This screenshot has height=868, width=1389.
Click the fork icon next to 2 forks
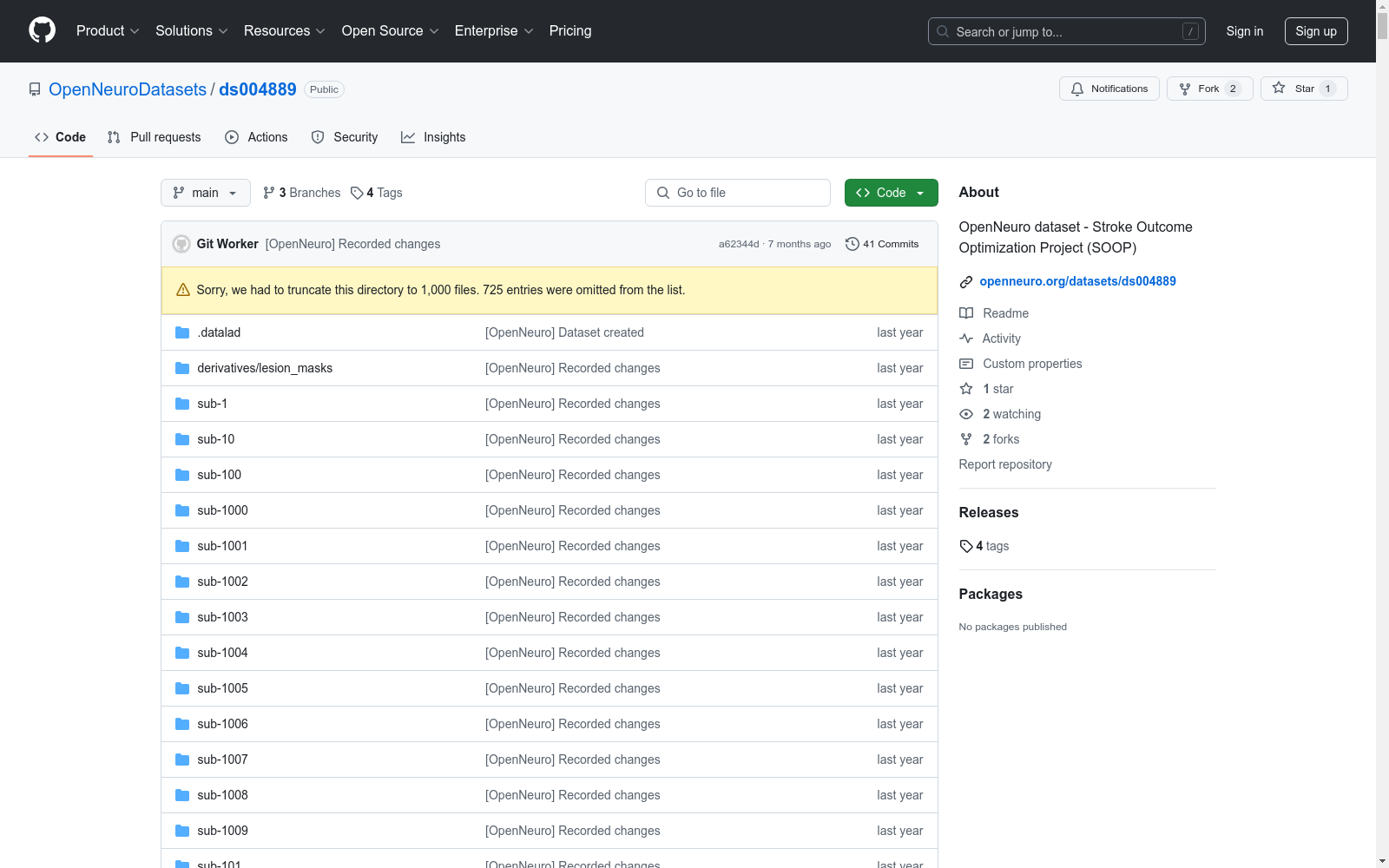[966, 439]
